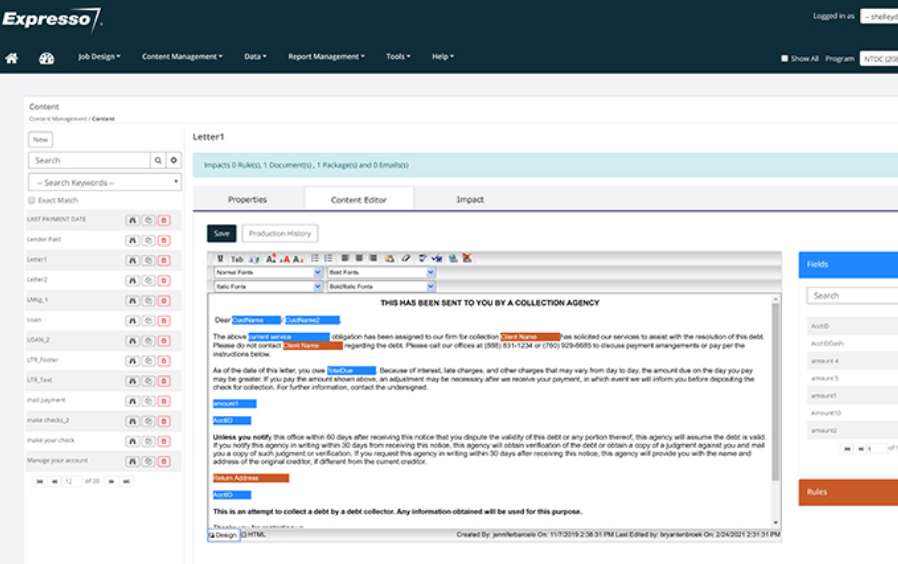Align text left in editor
The image size is (898, 564).
(345, 259)
